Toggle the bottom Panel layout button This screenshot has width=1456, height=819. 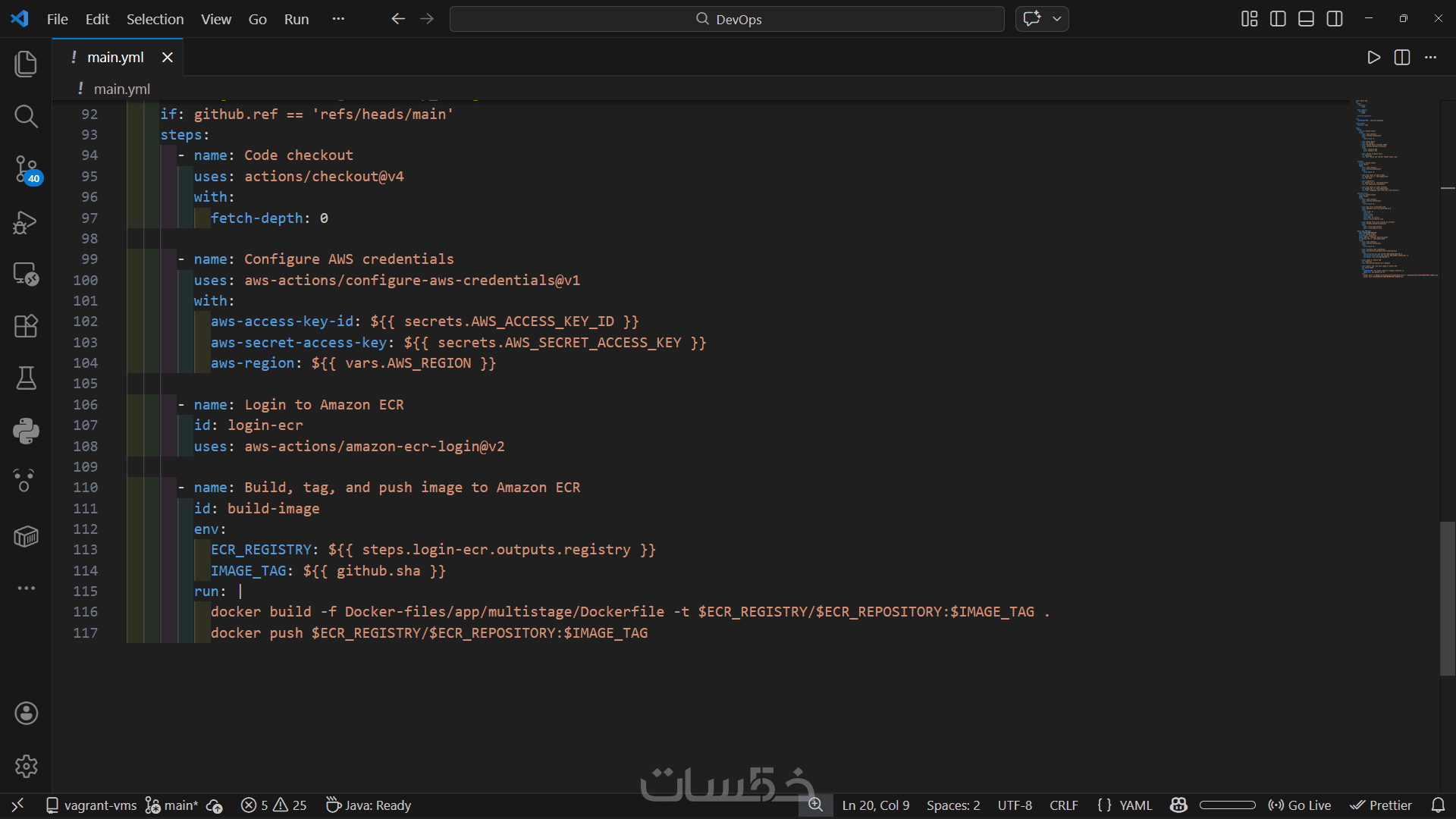(1306, 19)
